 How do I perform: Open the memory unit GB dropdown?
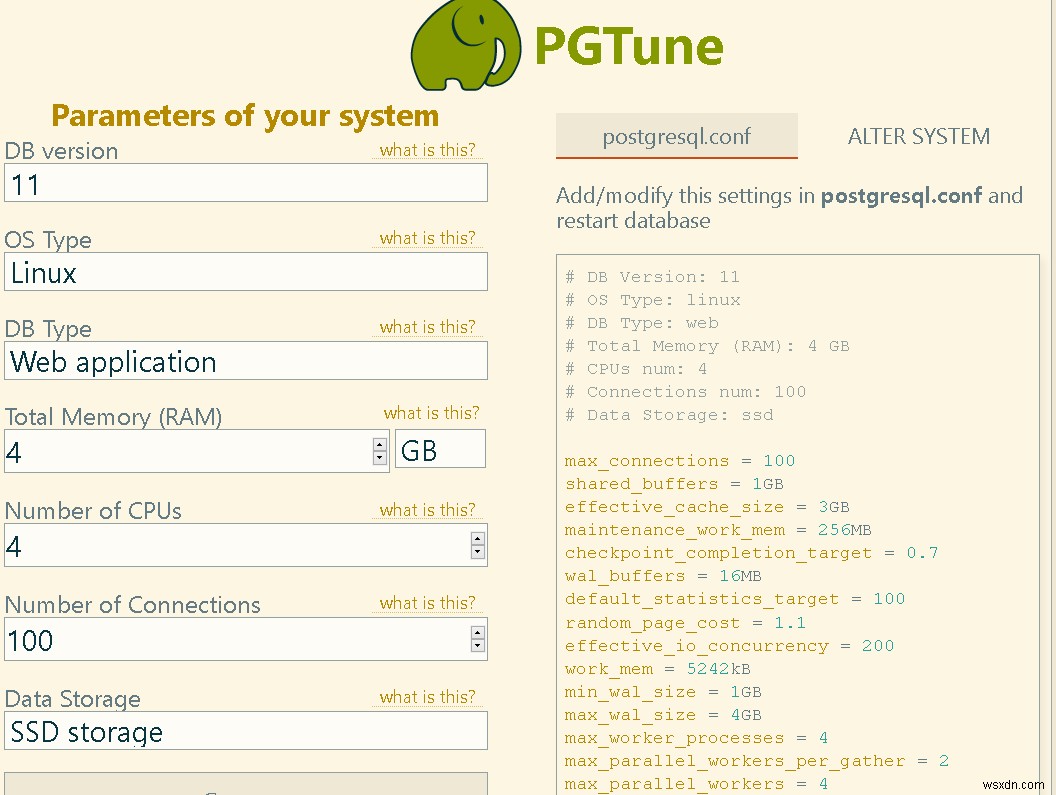coord(440,449)
